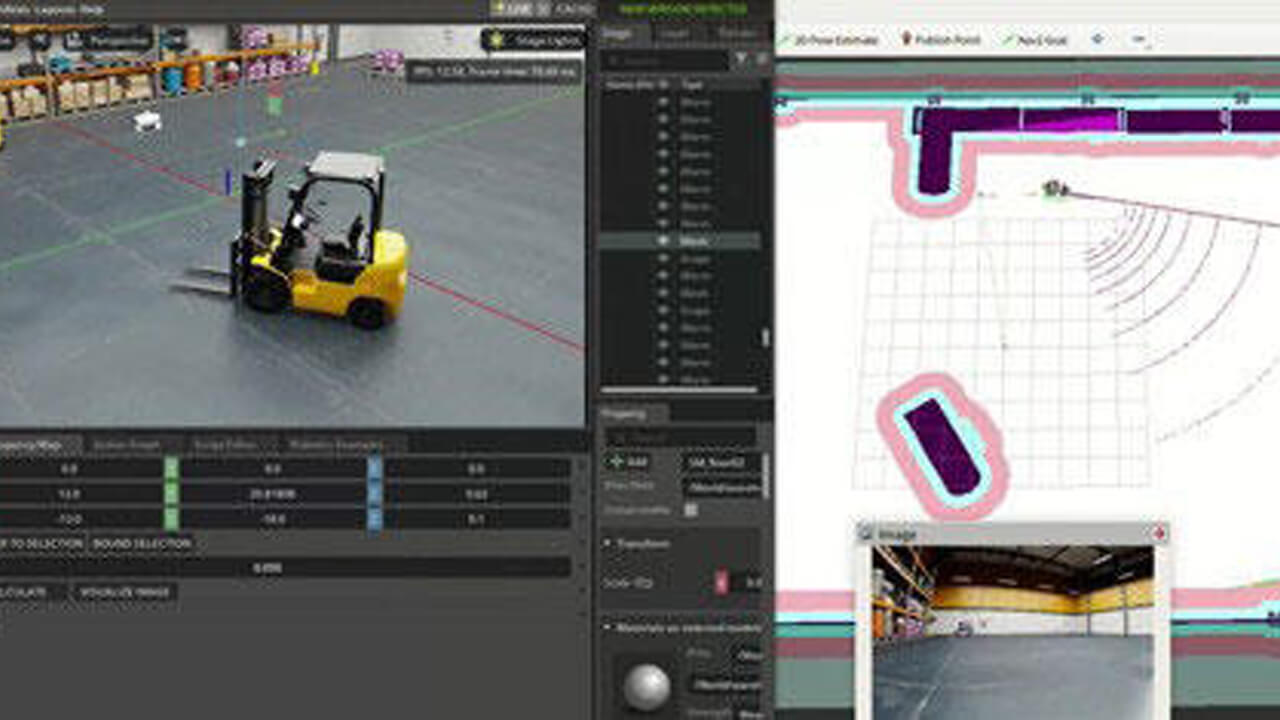Click the red X Scale value field
Image resolution: width=1280 pixels, height=720 pixels.
(749, 583)
